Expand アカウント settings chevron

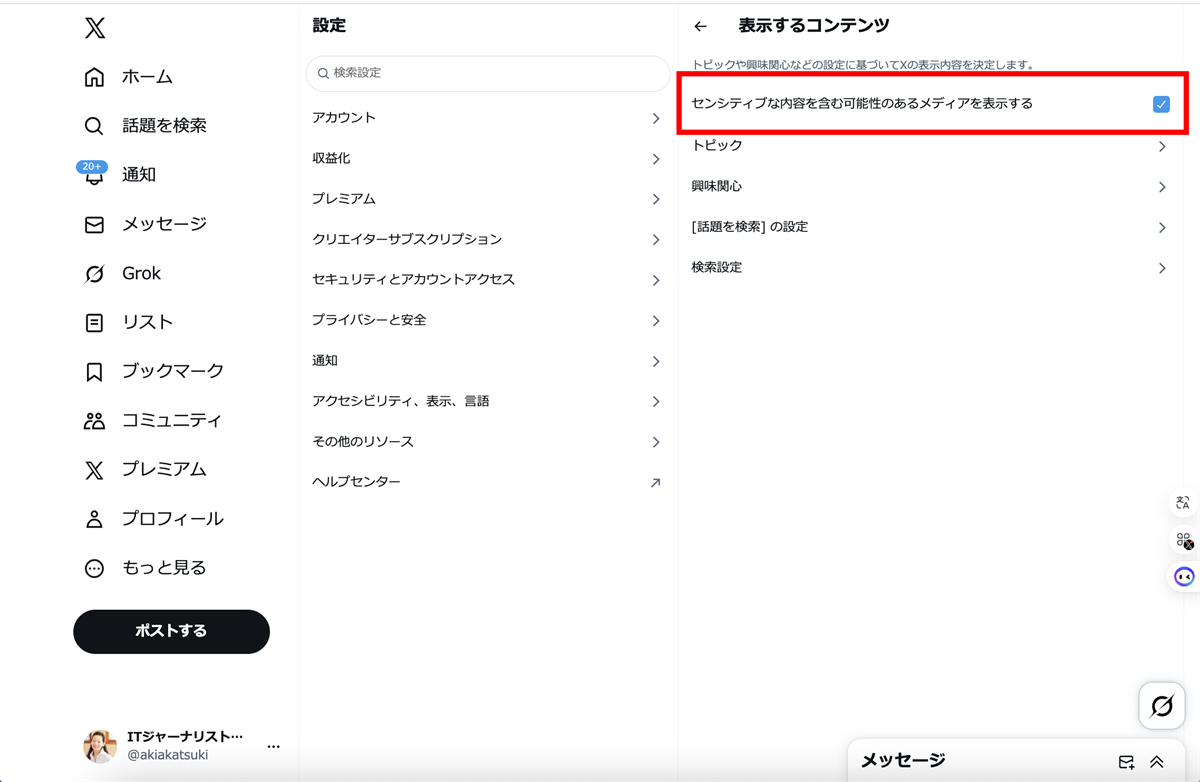pyautogui.click(x=656, y=118)
